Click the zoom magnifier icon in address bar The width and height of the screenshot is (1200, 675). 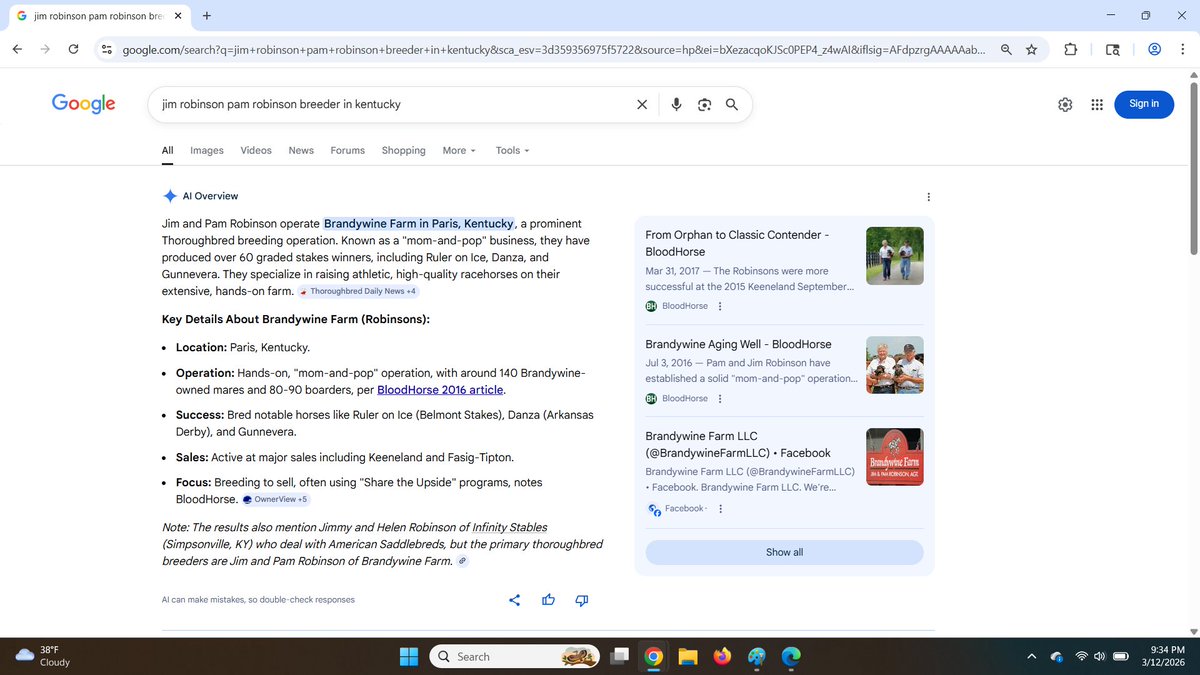(1006, 49)
